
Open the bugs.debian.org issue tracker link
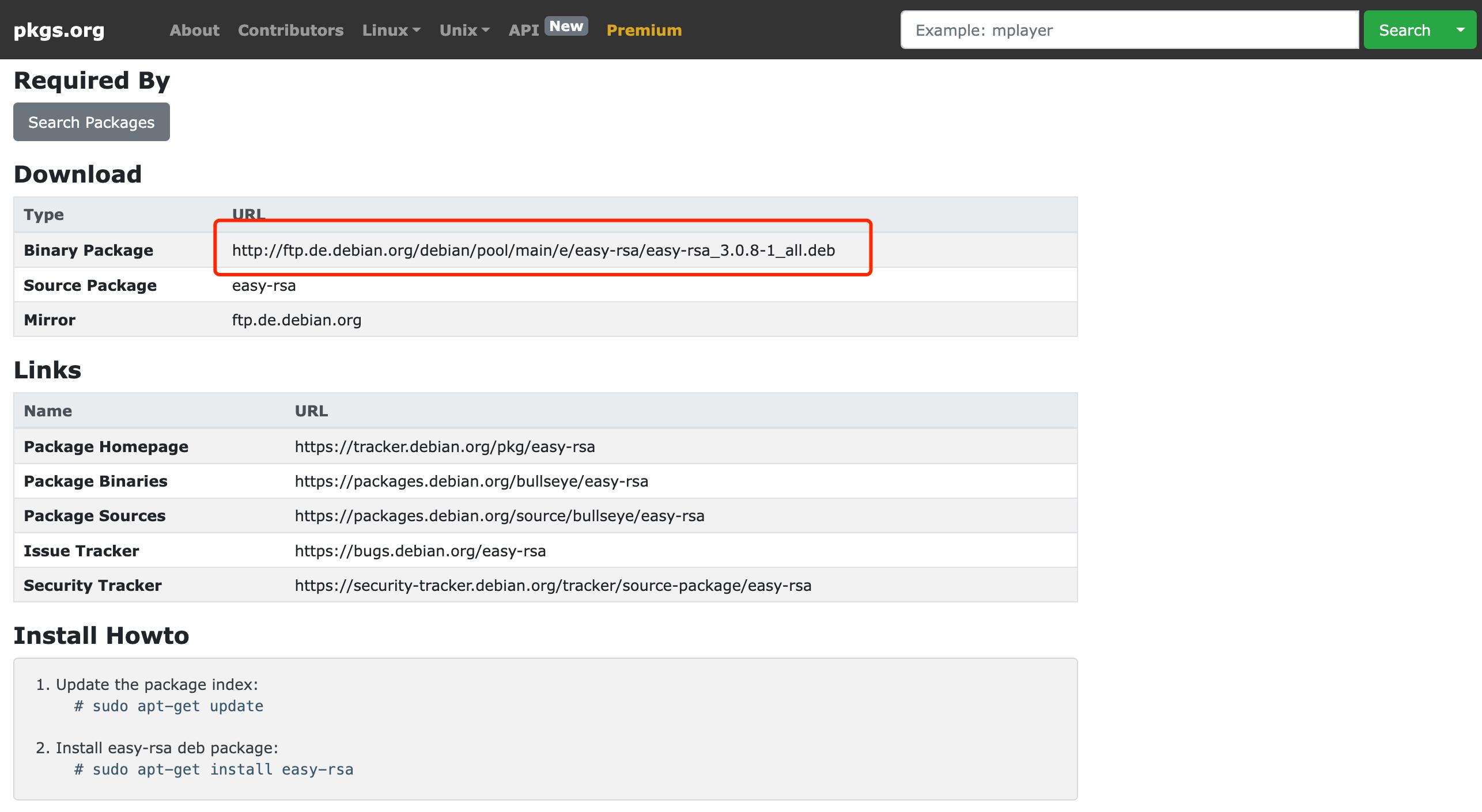[419, 551]
